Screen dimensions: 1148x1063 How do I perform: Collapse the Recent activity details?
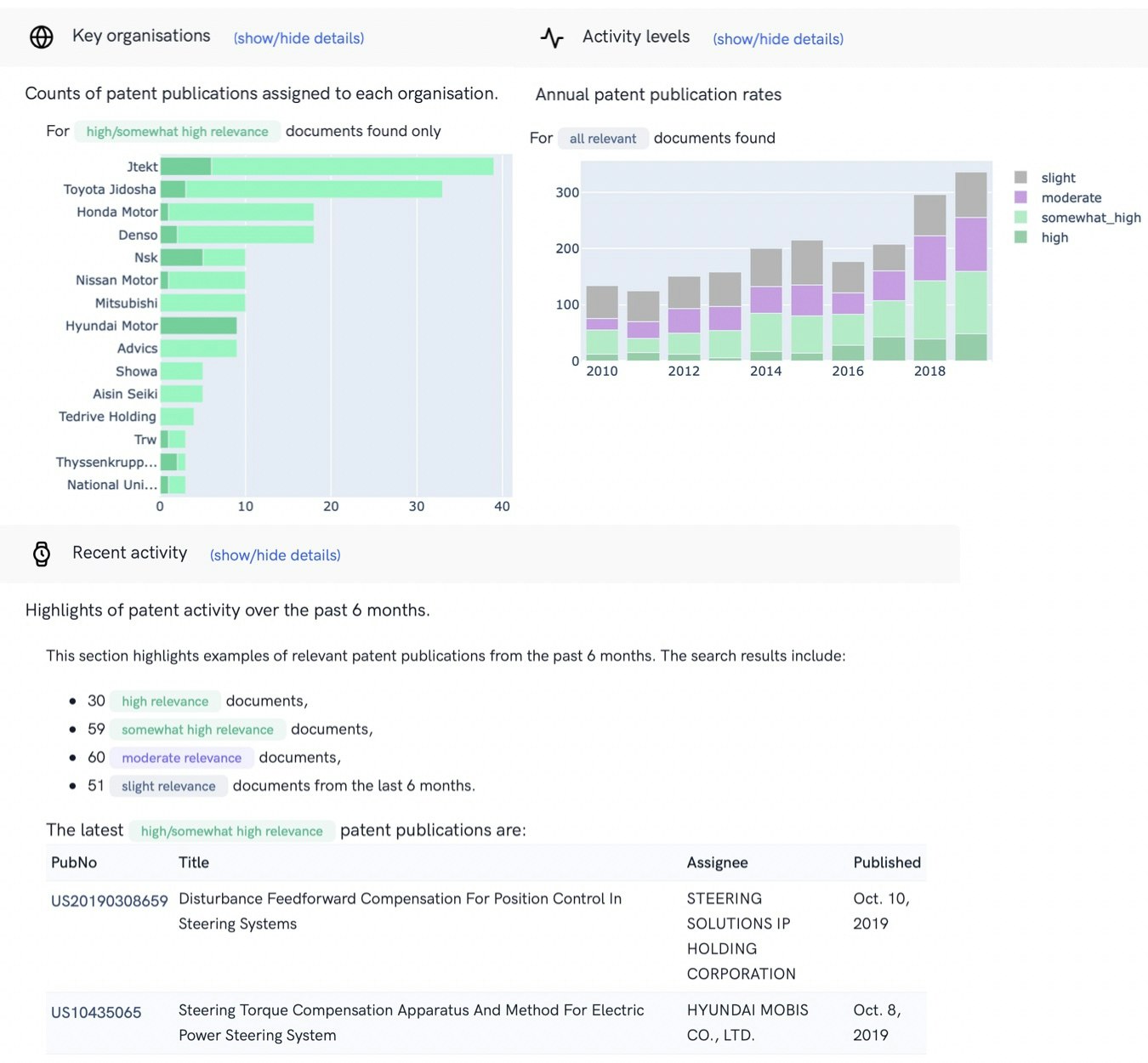click(274, 554)
